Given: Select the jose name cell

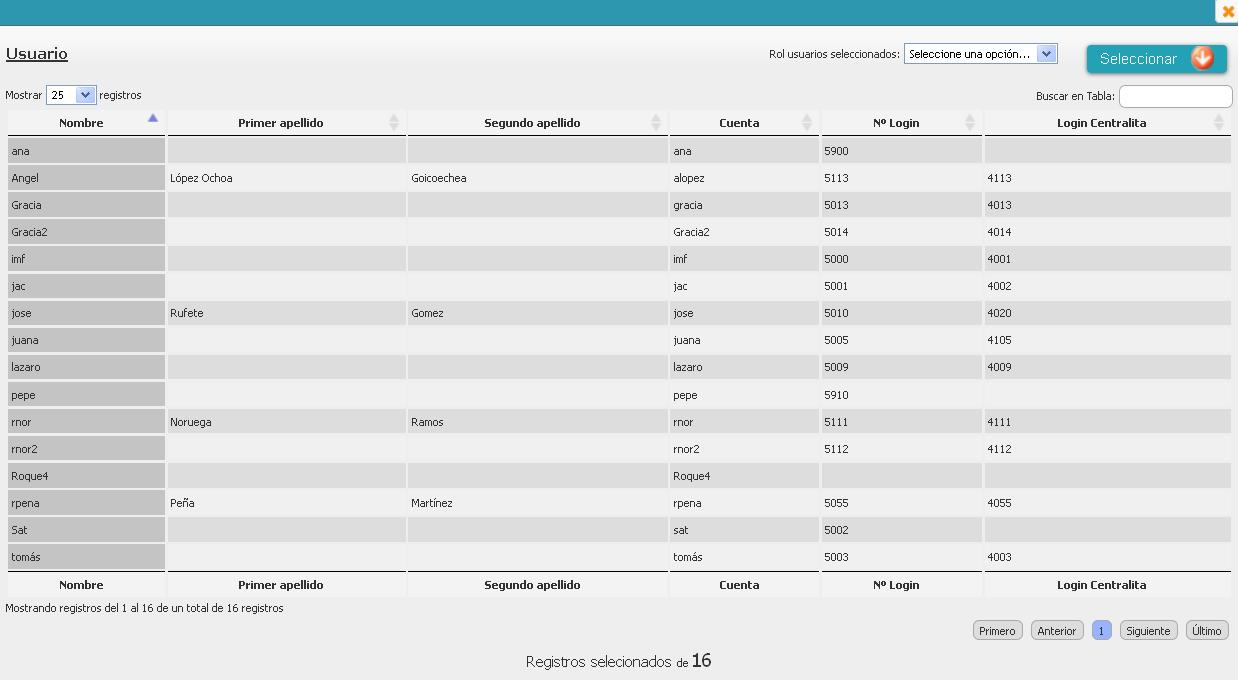Looking at the screenshot, I should tap(86, 313).
